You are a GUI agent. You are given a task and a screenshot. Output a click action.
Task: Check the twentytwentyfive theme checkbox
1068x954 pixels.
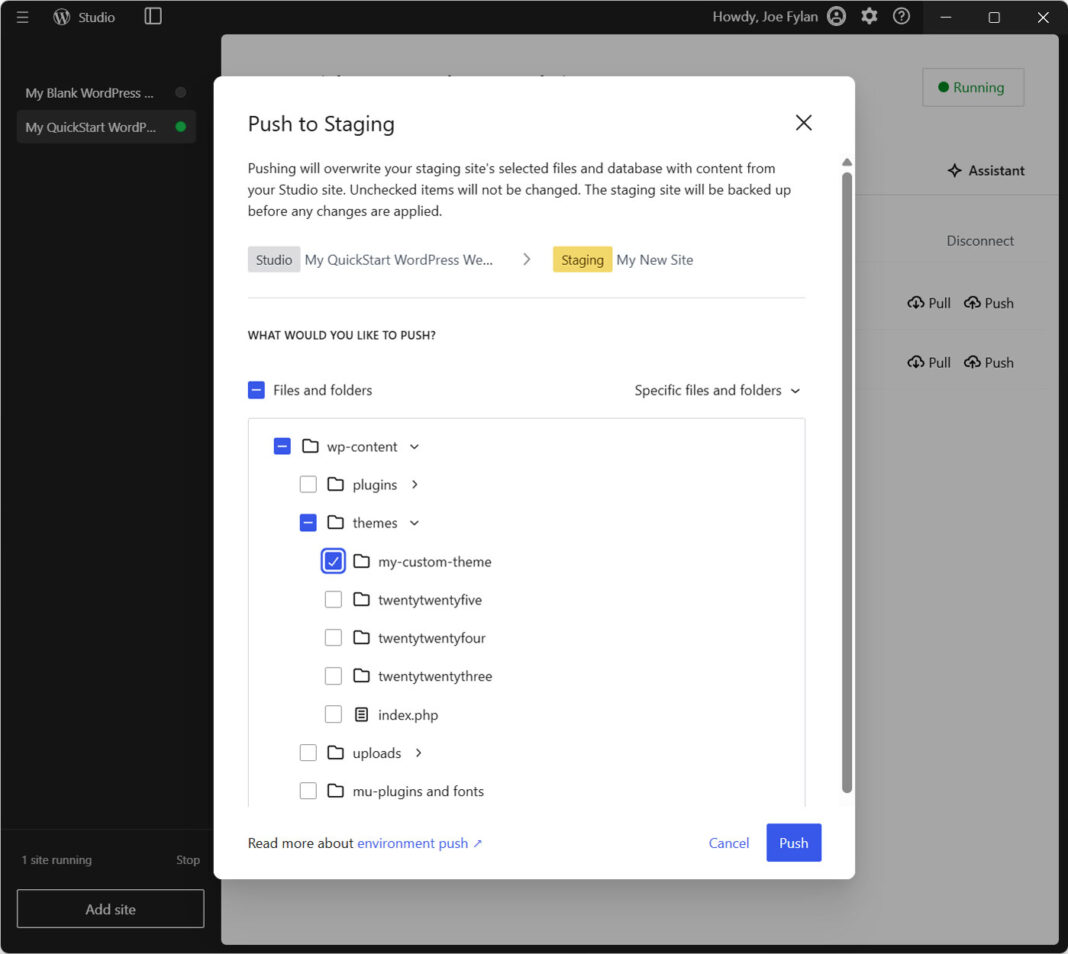[x=333, y=599]
